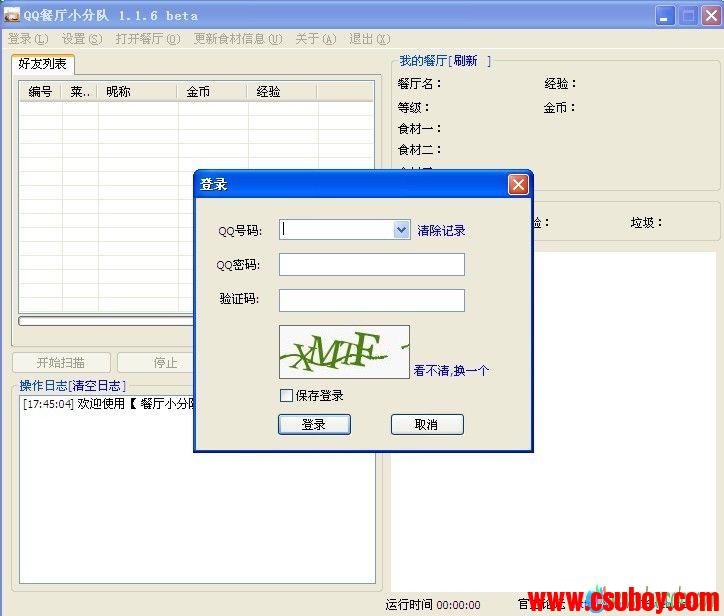Select the 好友列表 tab
This screenshot has width=724, height=616.
(x=42, y=64)
